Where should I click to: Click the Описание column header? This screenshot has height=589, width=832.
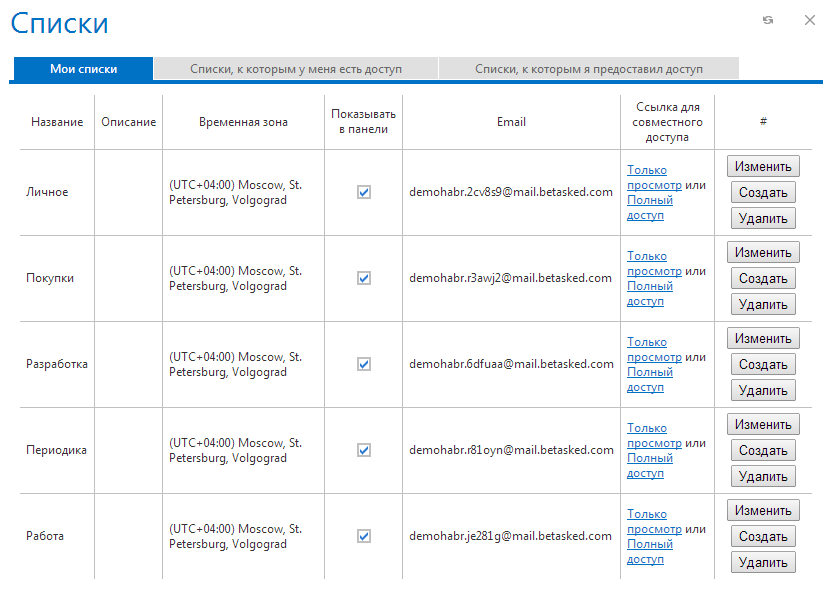tap(128, 122)
